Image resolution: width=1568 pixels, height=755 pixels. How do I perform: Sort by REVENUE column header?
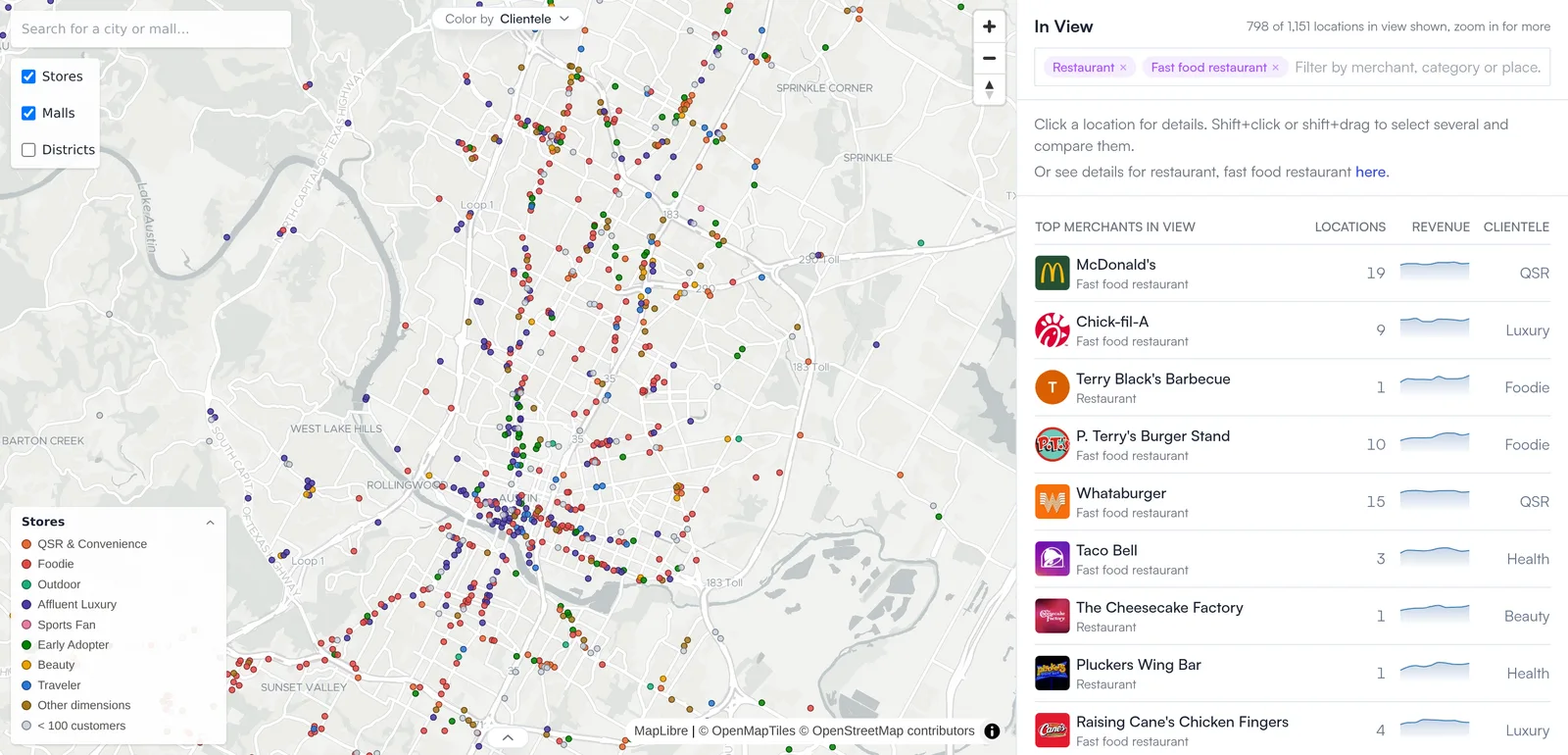(x=1441, y=226)
